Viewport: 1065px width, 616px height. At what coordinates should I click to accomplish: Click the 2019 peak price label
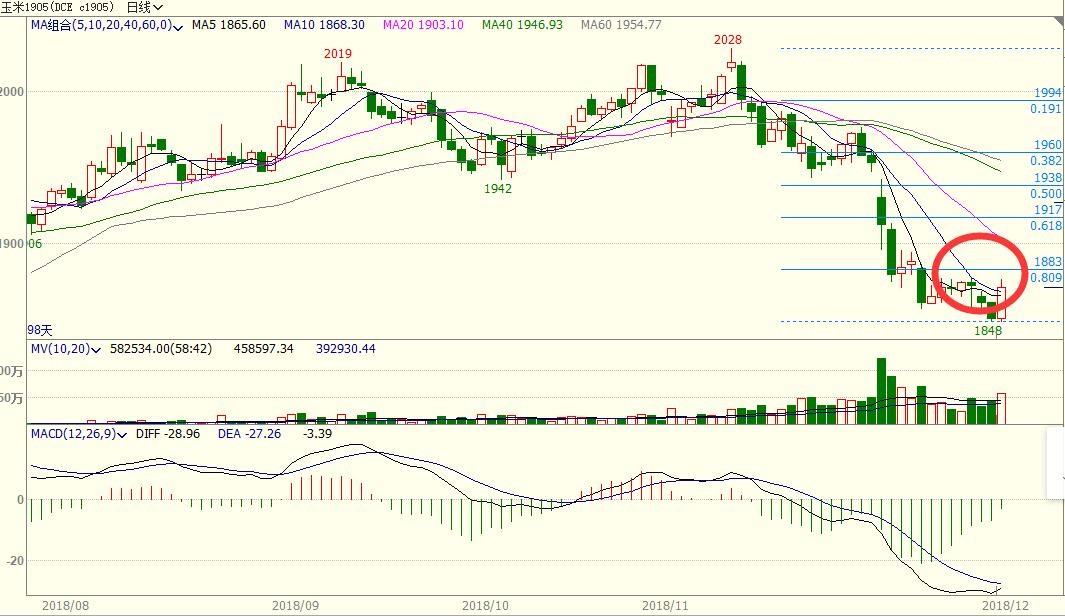click(337, 52)
